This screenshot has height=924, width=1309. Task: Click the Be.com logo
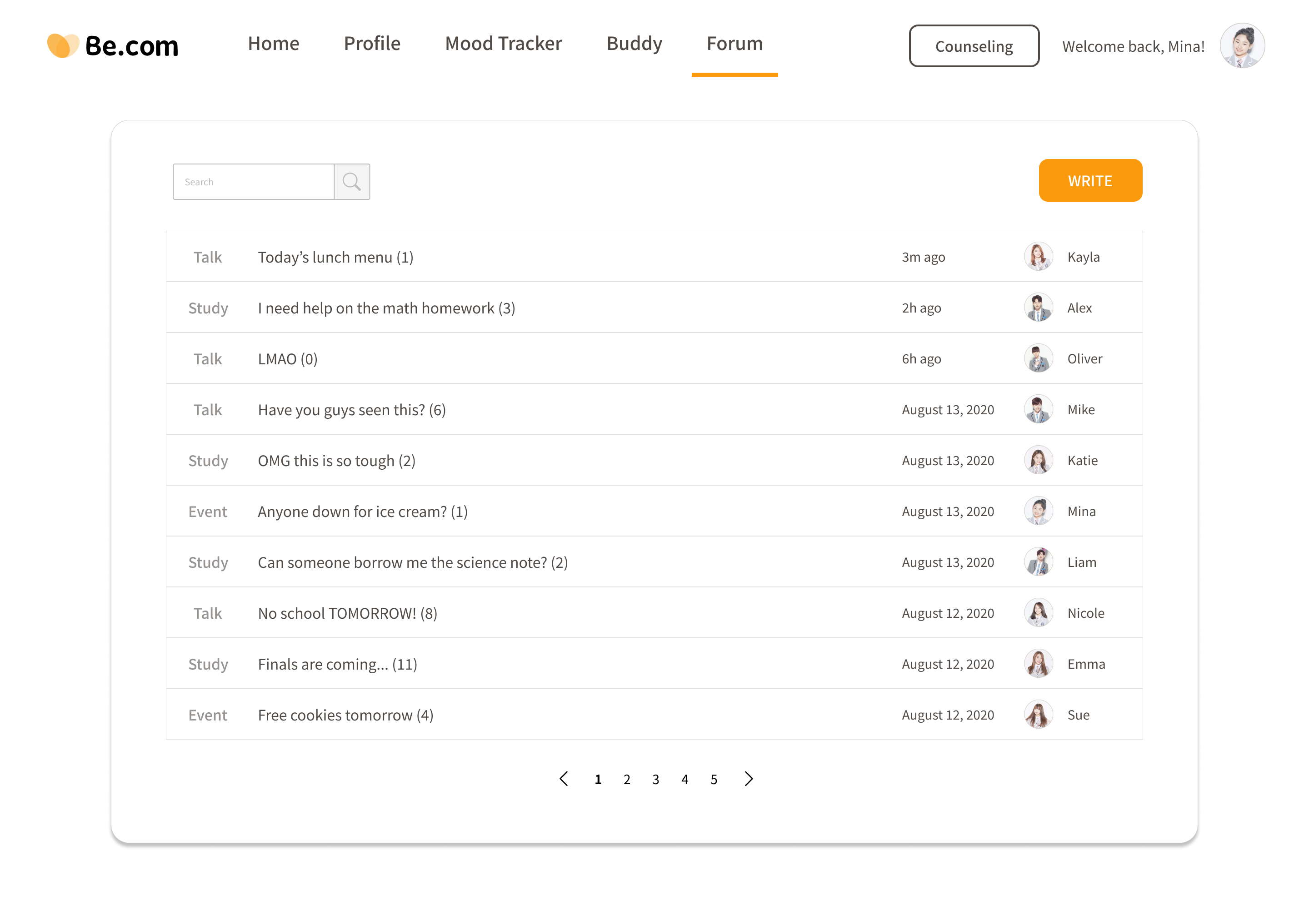point(113,45)
